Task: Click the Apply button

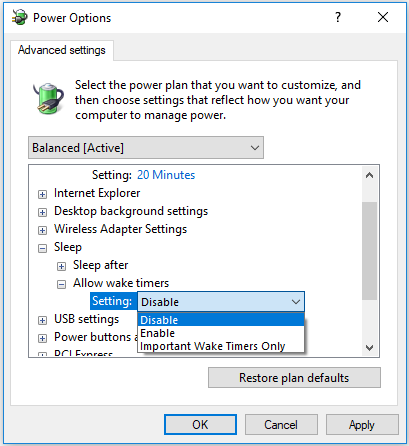Action: (362, 425)
